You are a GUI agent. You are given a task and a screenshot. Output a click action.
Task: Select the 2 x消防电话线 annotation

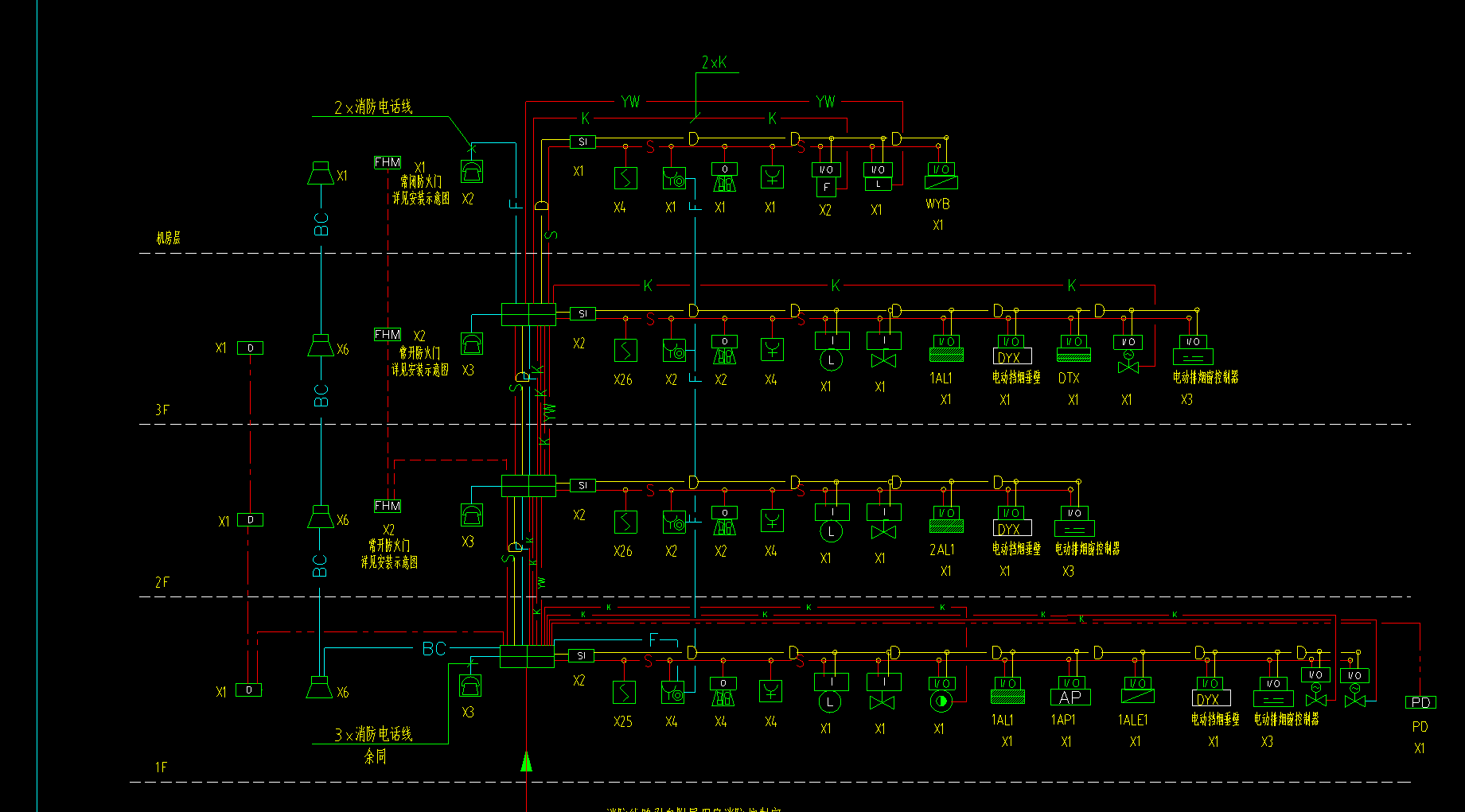(x=373, y=107)
